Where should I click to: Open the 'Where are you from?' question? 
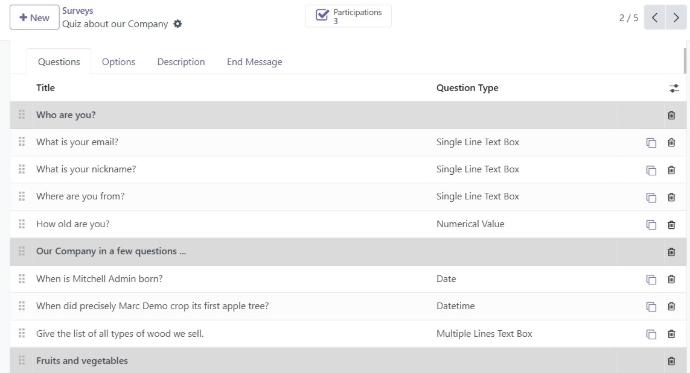pos(80,197)
